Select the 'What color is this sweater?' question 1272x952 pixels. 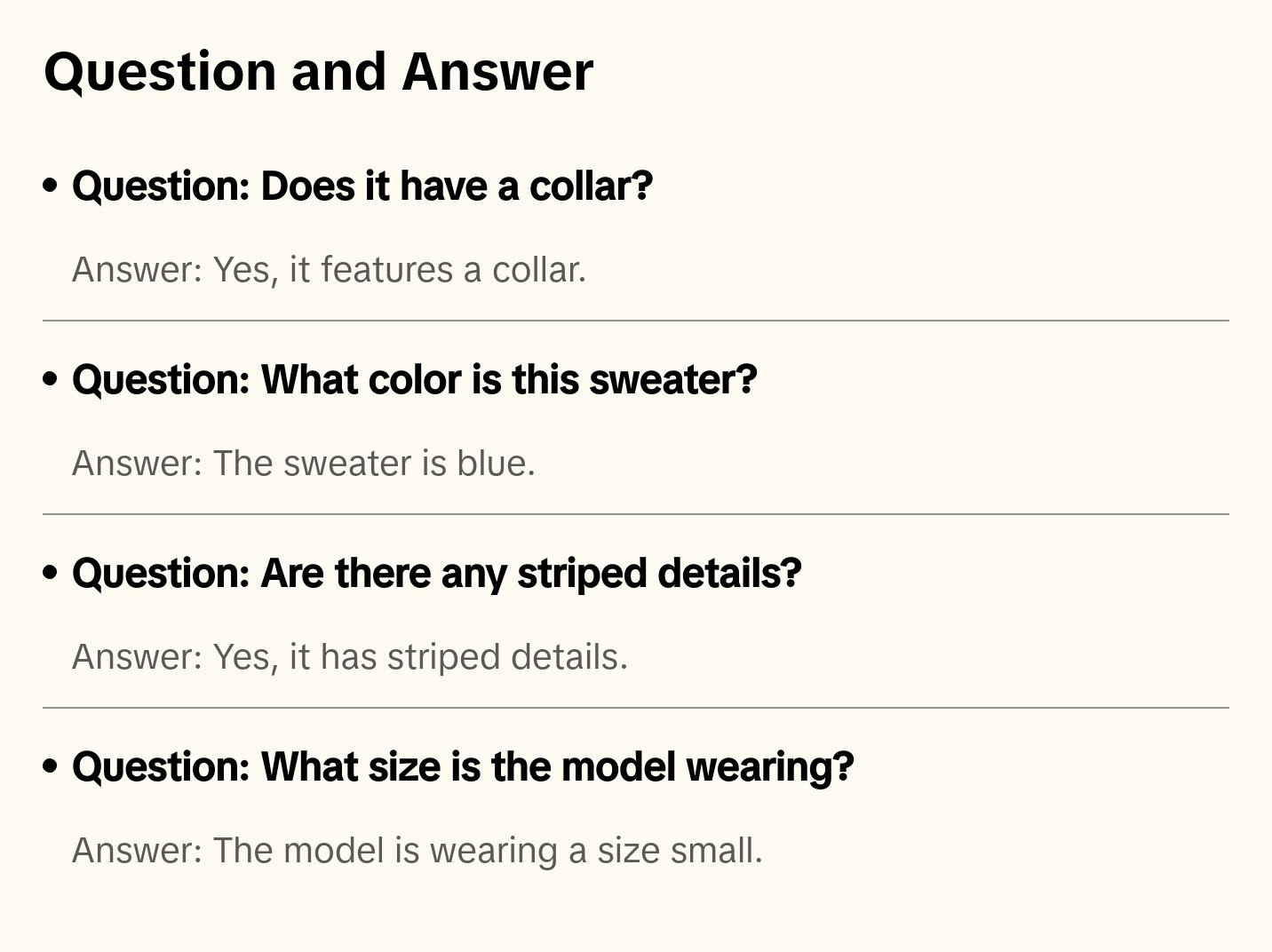(414, 380)
